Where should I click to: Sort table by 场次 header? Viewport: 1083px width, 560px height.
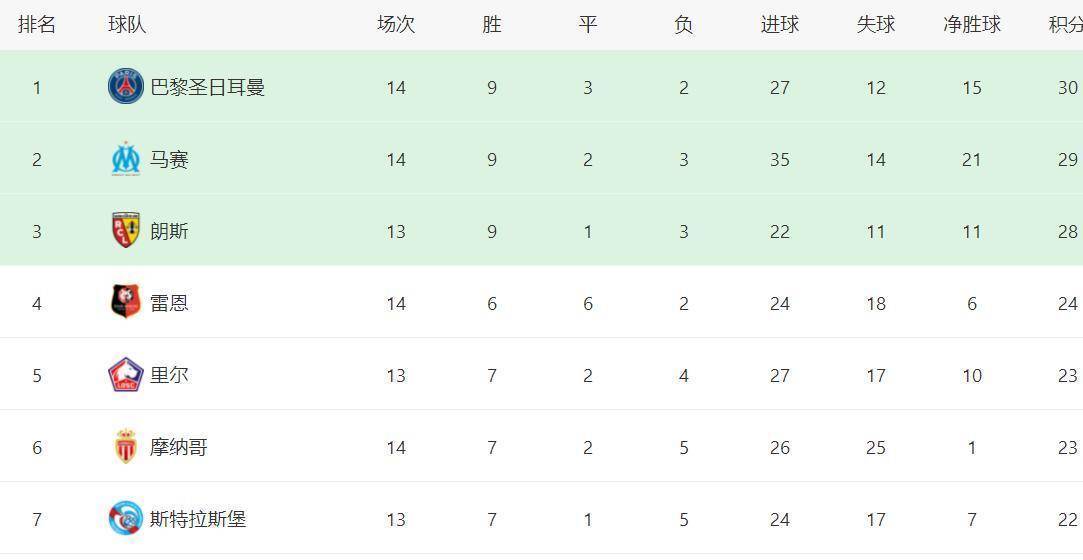pyautogui.click(x=396, y=25)
